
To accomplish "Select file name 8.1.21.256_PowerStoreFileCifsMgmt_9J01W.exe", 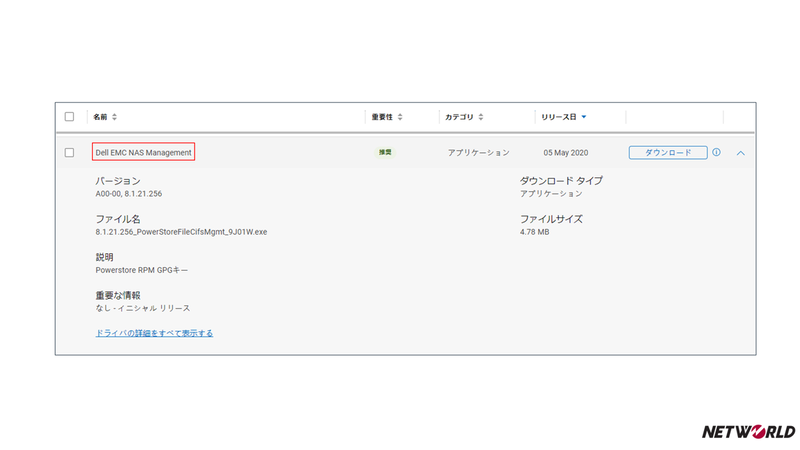I will (181, 232).
